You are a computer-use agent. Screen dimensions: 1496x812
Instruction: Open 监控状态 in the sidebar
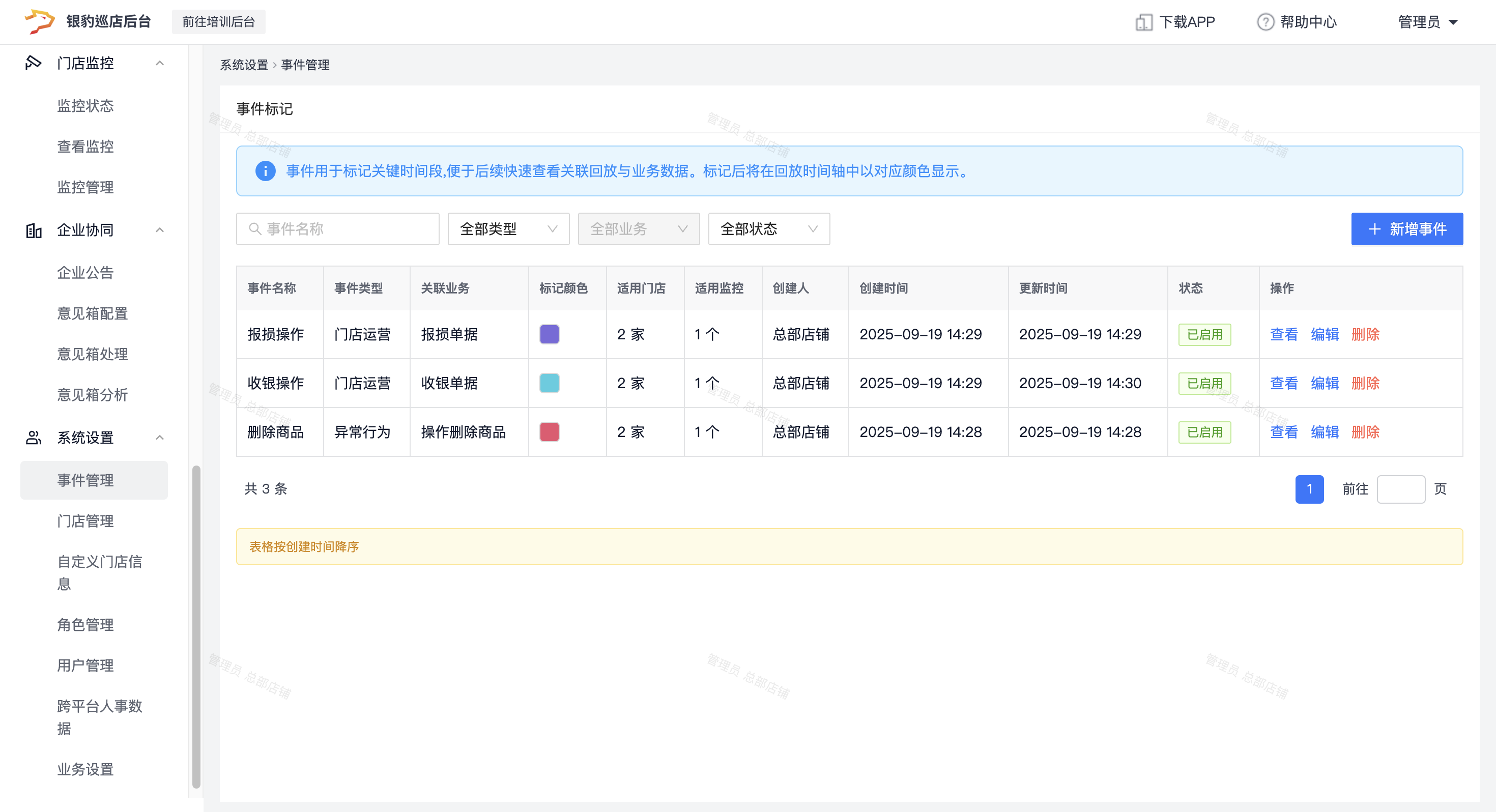(85, 106)
